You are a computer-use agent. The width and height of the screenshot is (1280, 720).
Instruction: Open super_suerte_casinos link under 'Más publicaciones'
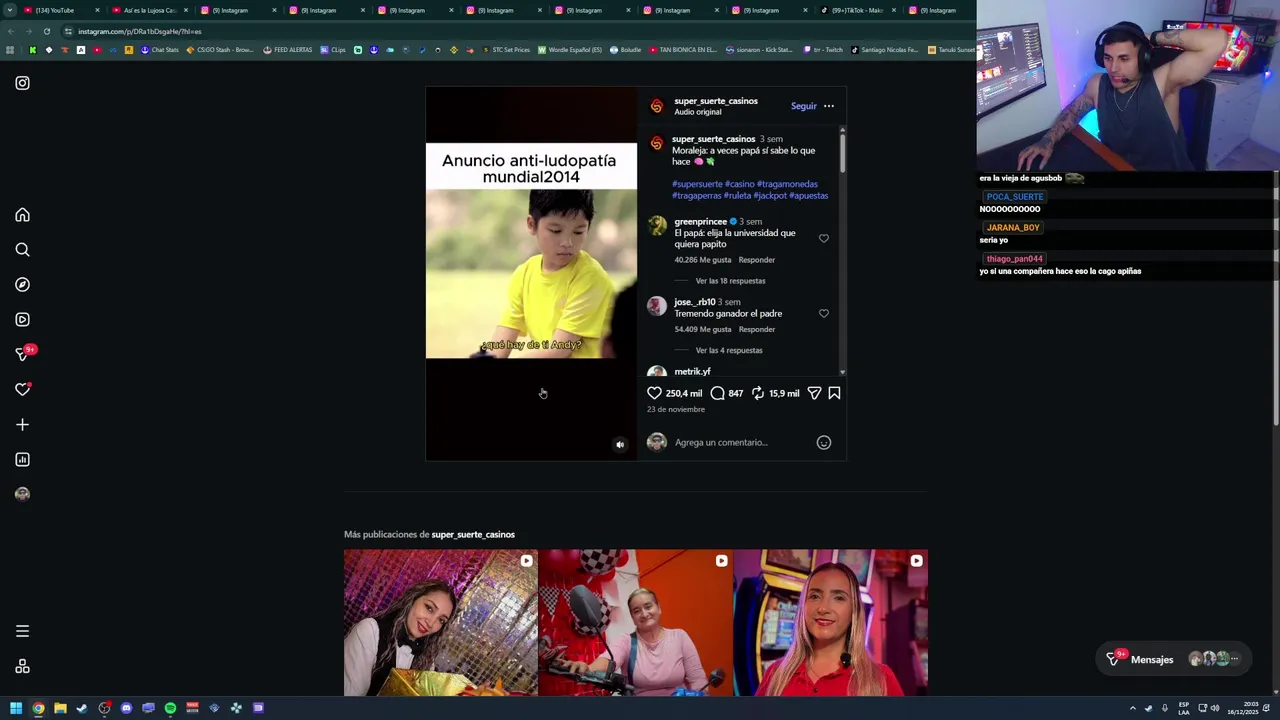473,534
